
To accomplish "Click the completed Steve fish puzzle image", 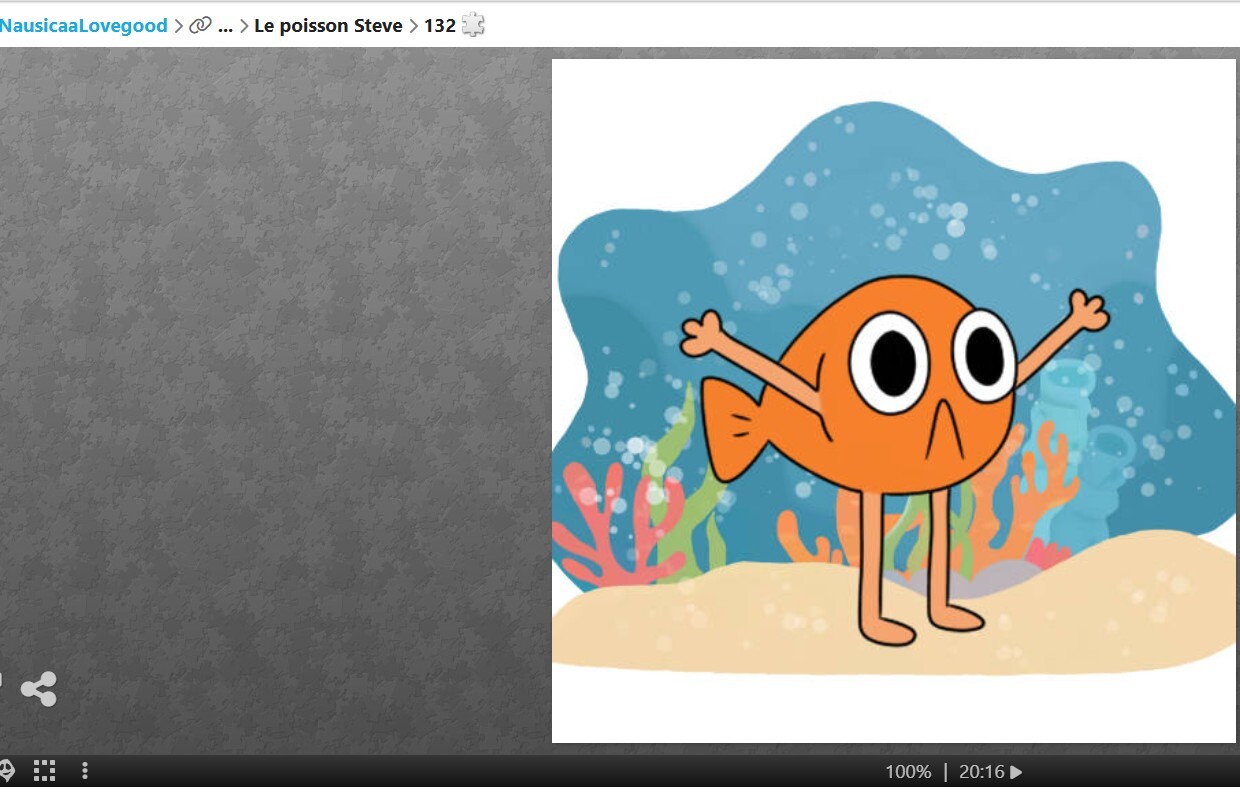I will 894,401.
